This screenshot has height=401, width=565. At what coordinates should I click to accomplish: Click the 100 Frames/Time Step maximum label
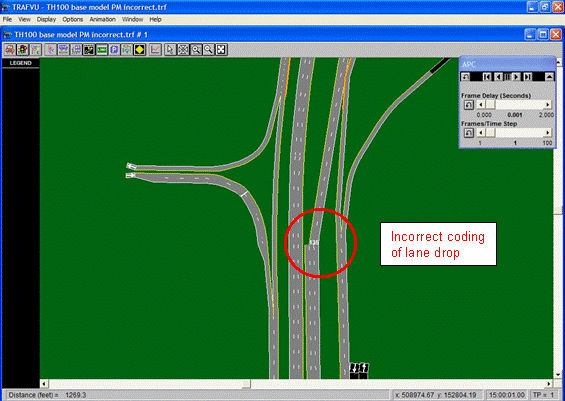point(547,143)
